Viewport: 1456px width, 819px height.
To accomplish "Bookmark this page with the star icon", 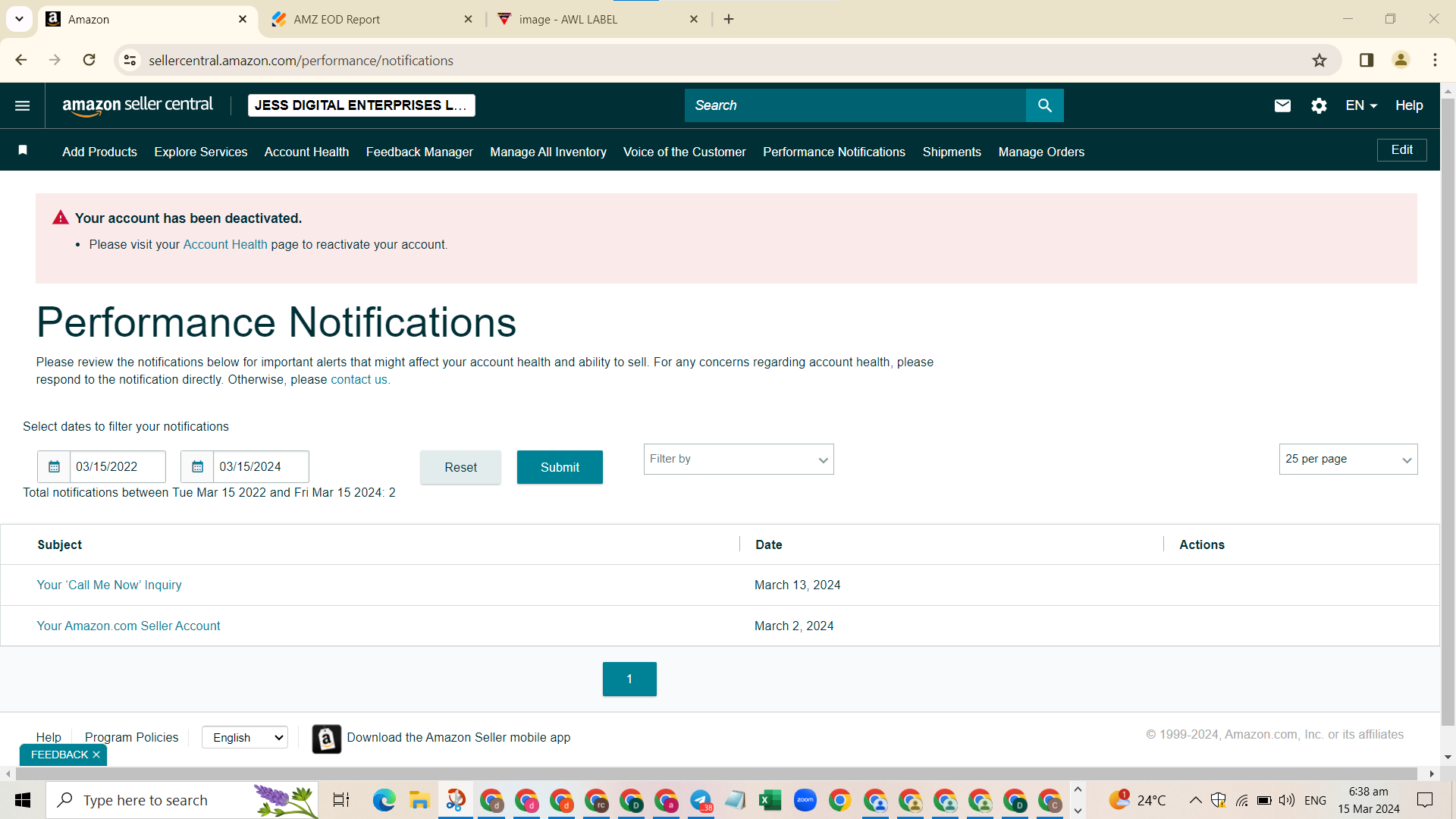I will (1319, 60).
